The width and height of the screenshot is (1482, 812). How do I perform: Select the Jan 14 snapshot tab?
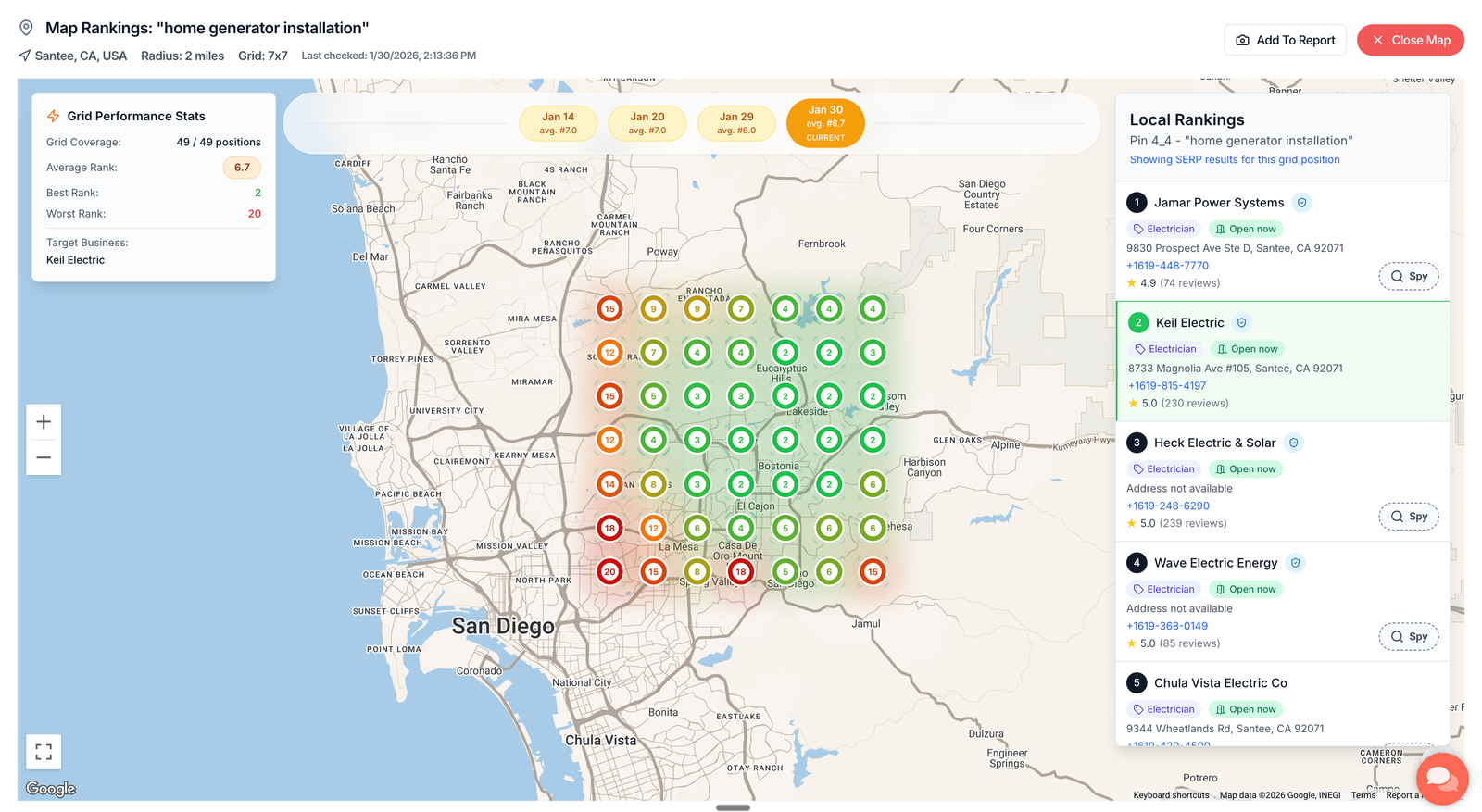click(558, 123)
